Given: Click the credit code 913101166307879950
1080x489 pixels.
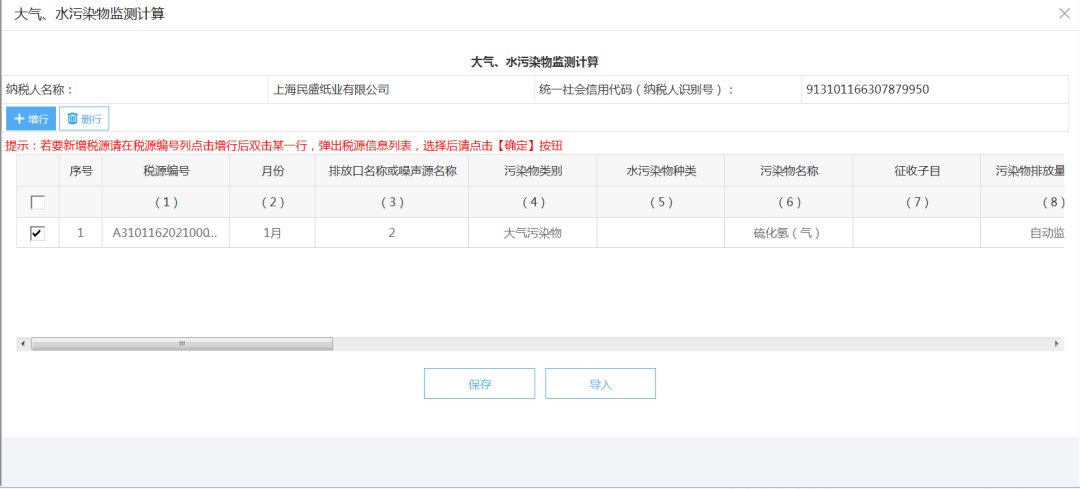Looking at the screenshot, I should [x=868, y=90].
